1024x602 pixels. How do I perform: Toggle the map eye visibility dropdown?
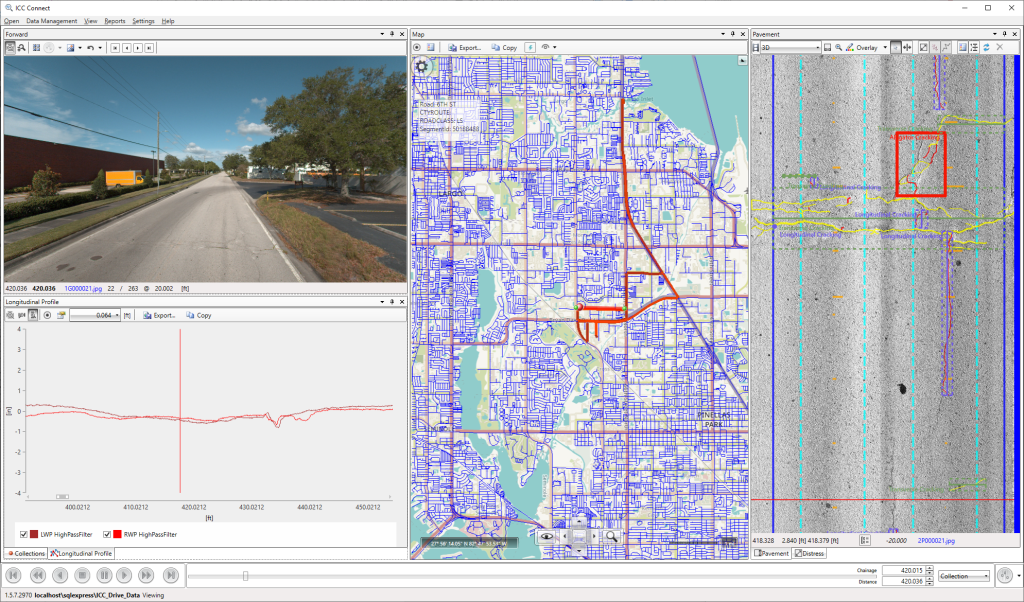click(x=549, y=47)
